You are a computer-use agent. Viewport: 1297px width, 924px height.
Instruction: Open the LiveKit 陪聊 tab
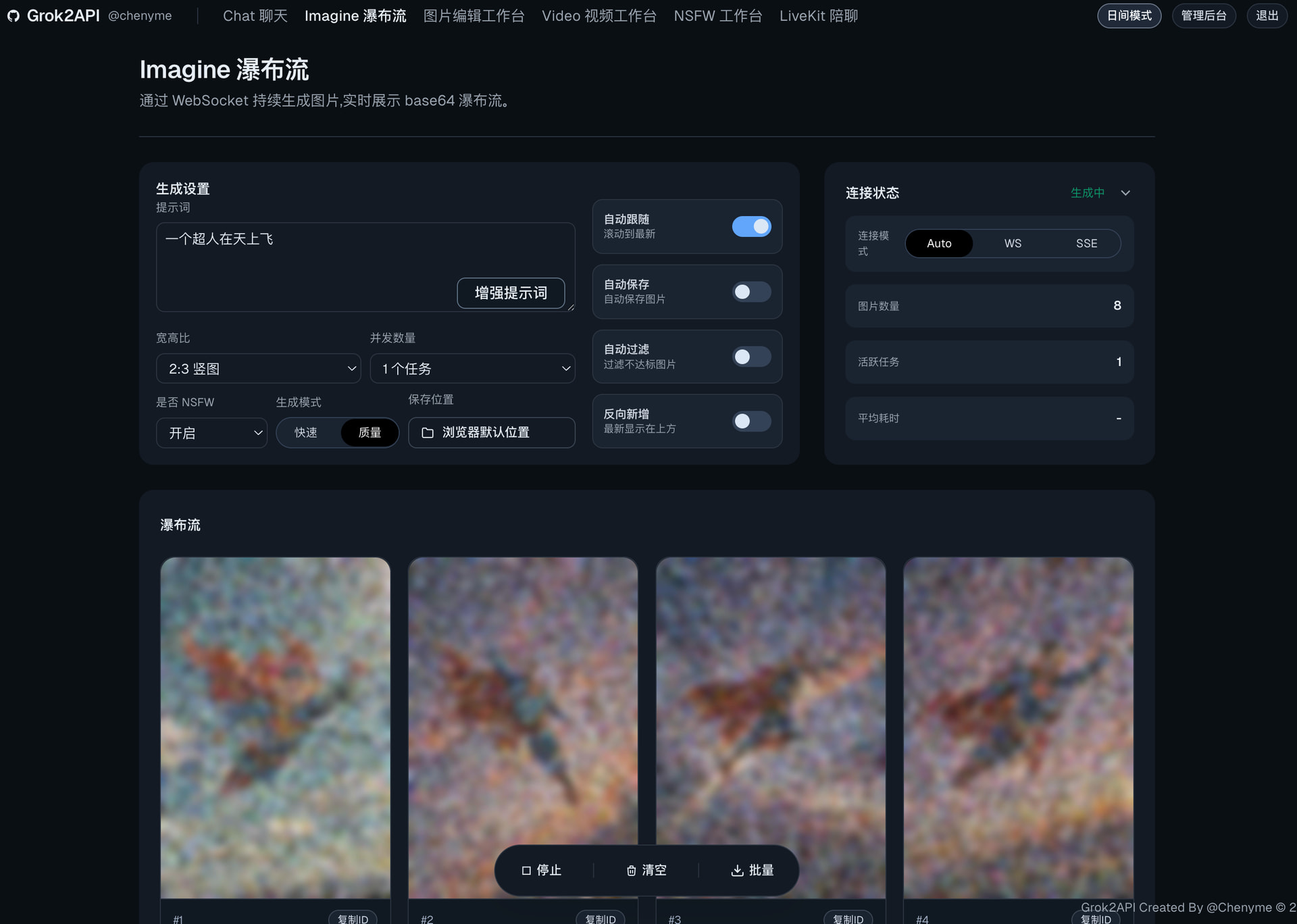818,16
